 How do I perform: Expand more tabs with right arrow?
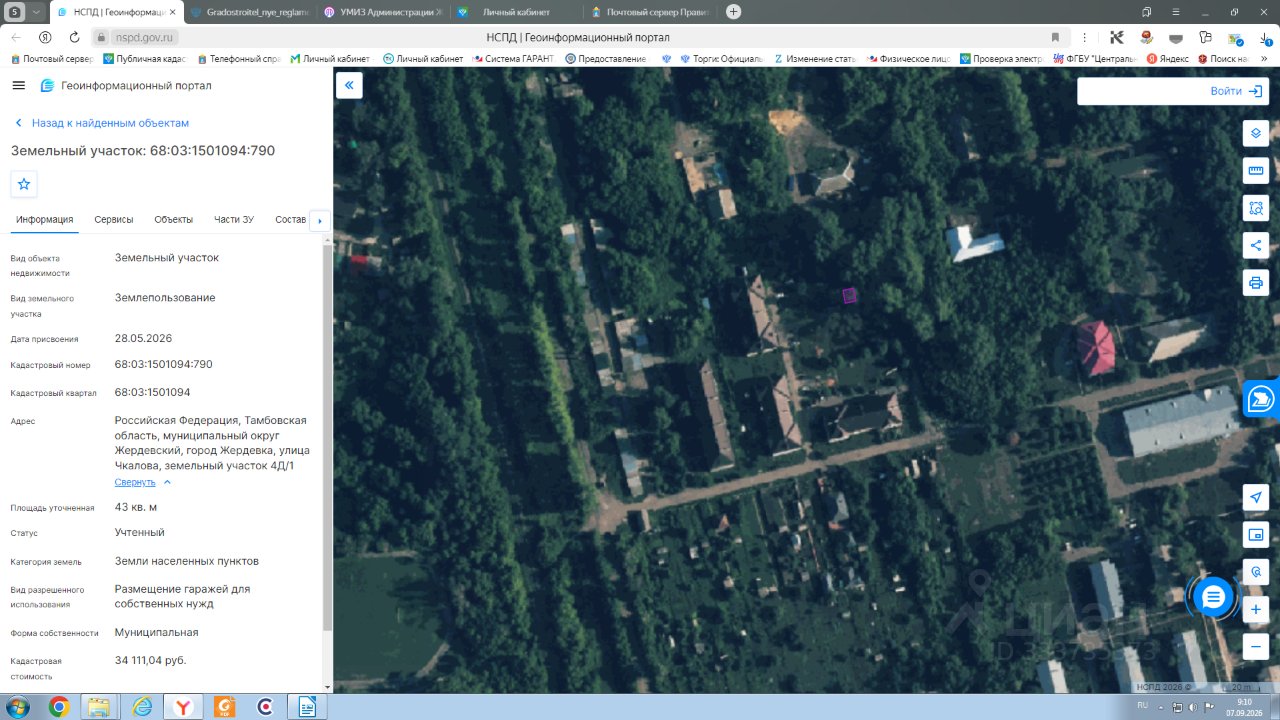point(320,220)
